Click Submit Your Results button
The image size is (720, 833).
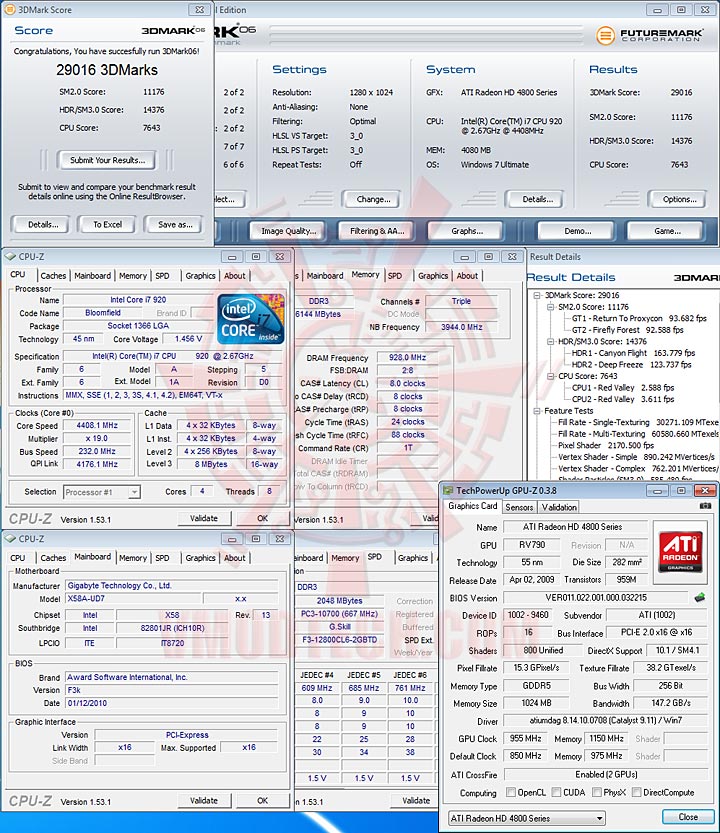pyautogui.click(x=107, y=160)
